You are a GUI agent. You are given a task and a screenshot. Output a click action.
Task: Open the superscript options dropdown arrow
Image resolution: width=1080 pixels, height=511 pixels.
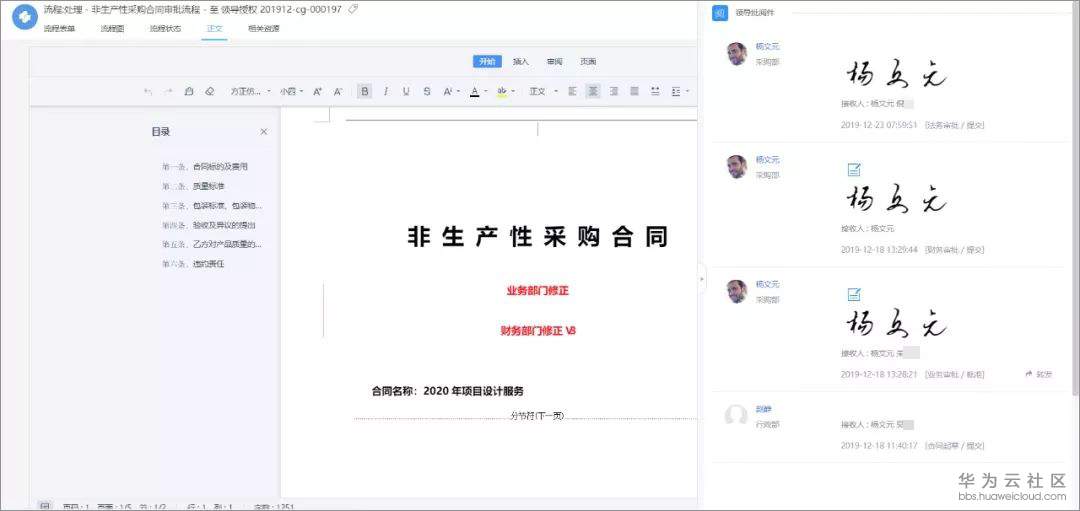click(458, 91)
